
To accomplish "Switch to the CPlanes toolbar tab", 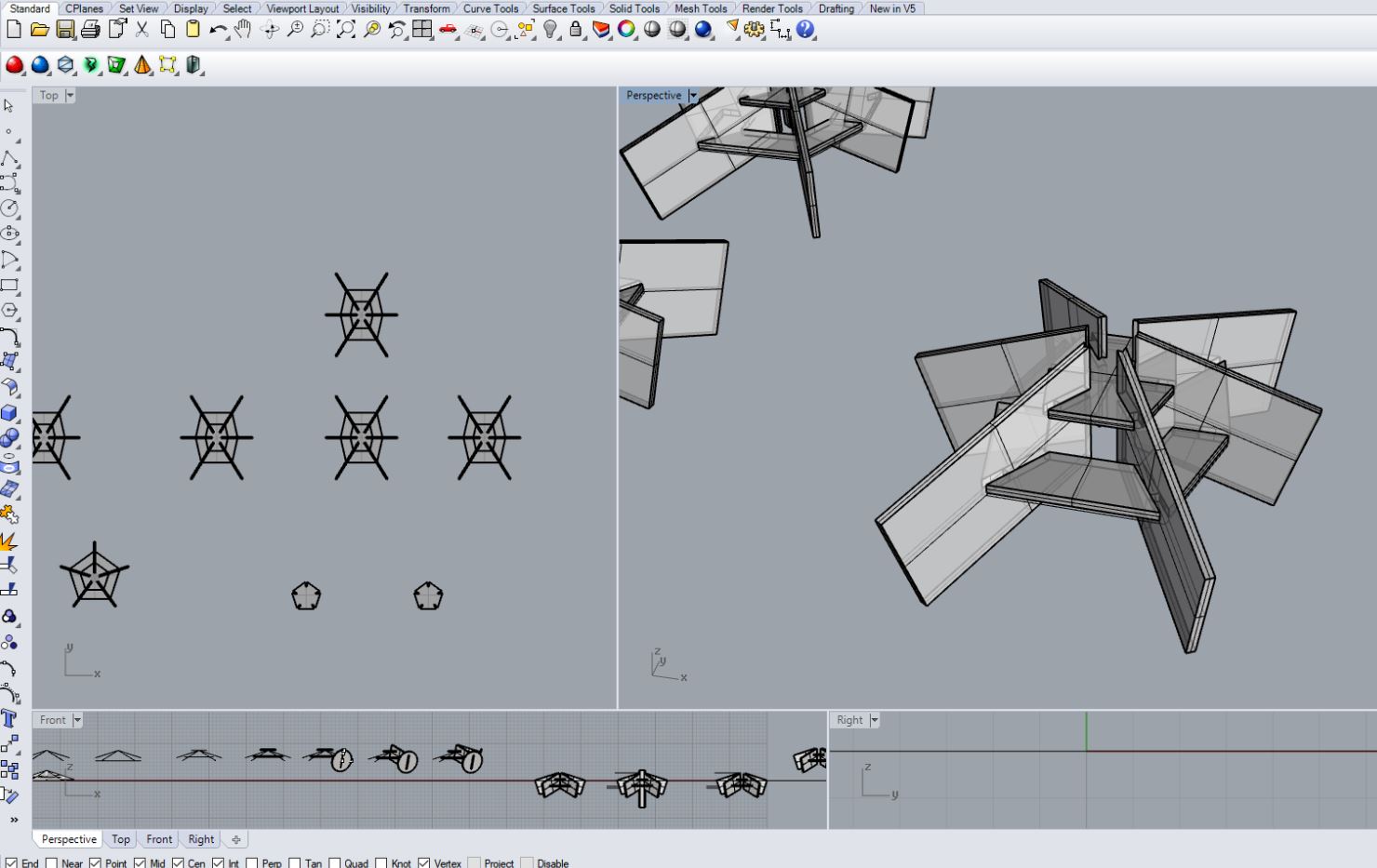I will (84, 8).
